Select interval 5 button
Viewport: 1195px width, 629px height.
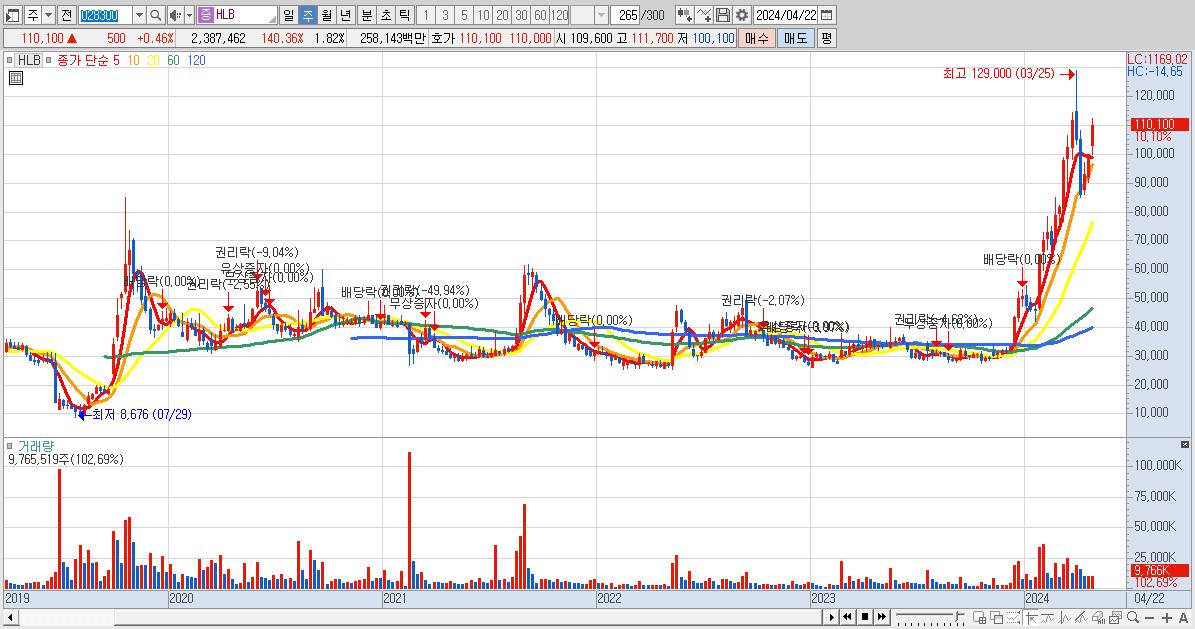point(464,15)
